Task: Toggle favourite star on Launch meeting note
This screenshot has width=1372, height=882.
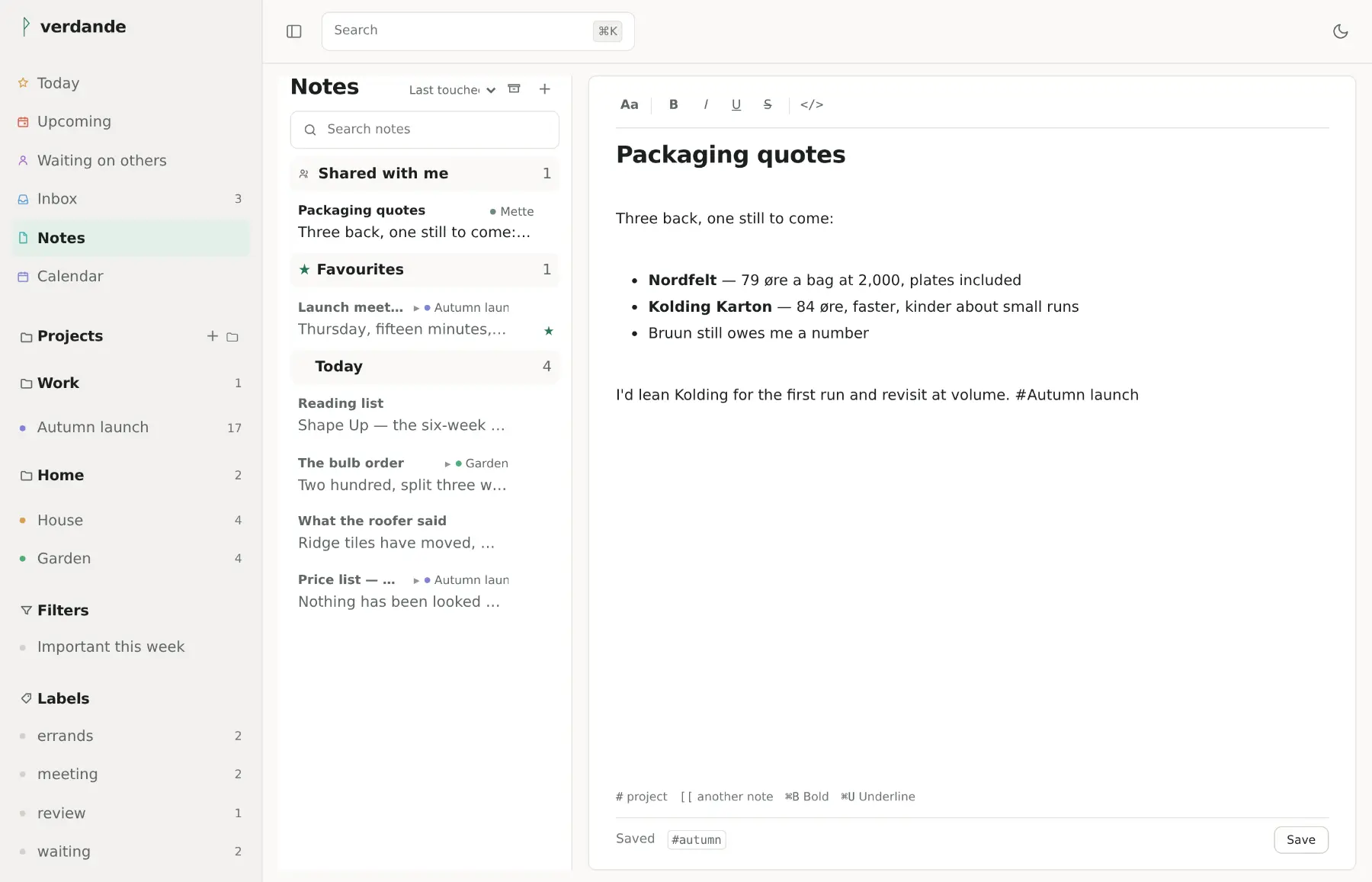Action: pyautogui.click(x=549, y=331)
